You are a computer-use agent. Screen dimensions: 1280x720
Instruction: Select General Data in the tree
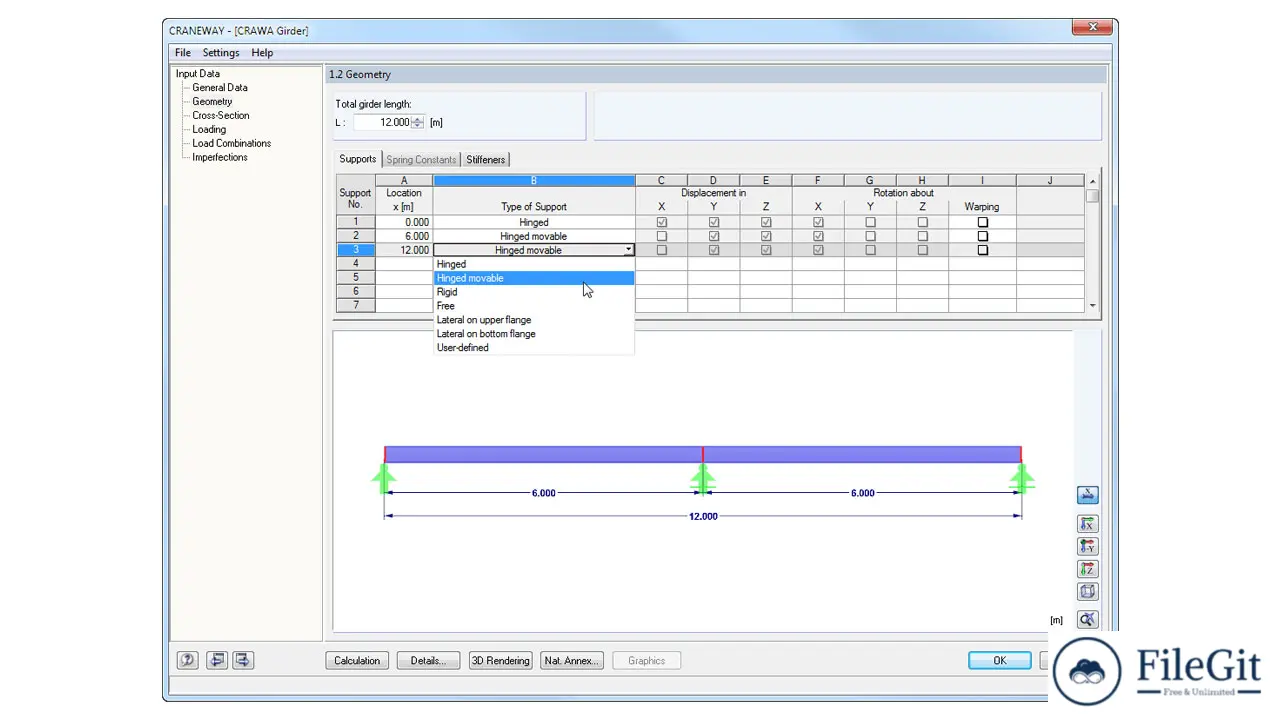tap(220, 88)
